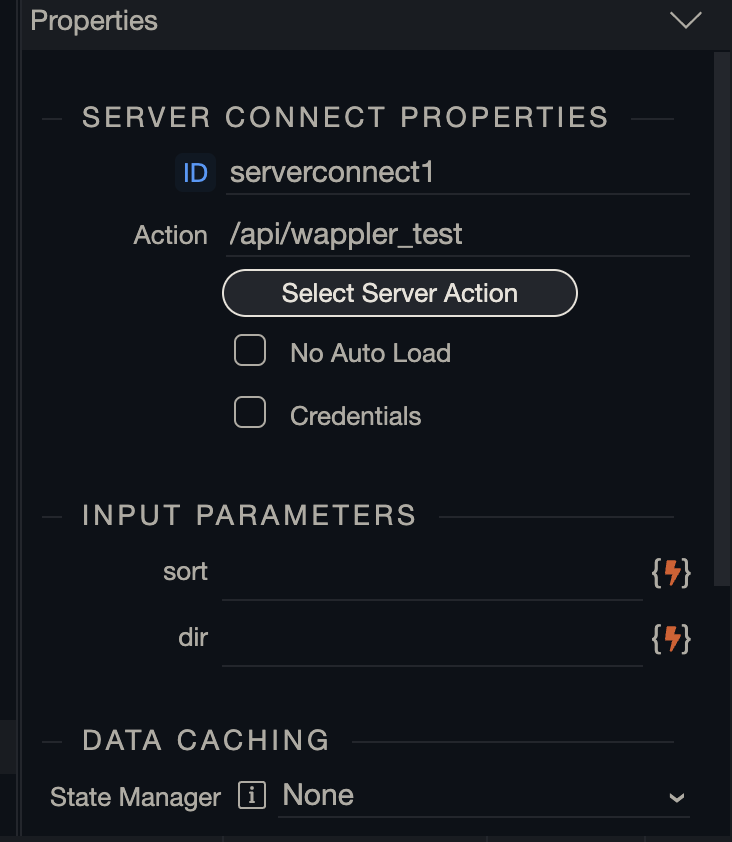This screenshot has height=842, width=732.
Task: Click the Server Connect Properties section header
Action: [345, 117]
